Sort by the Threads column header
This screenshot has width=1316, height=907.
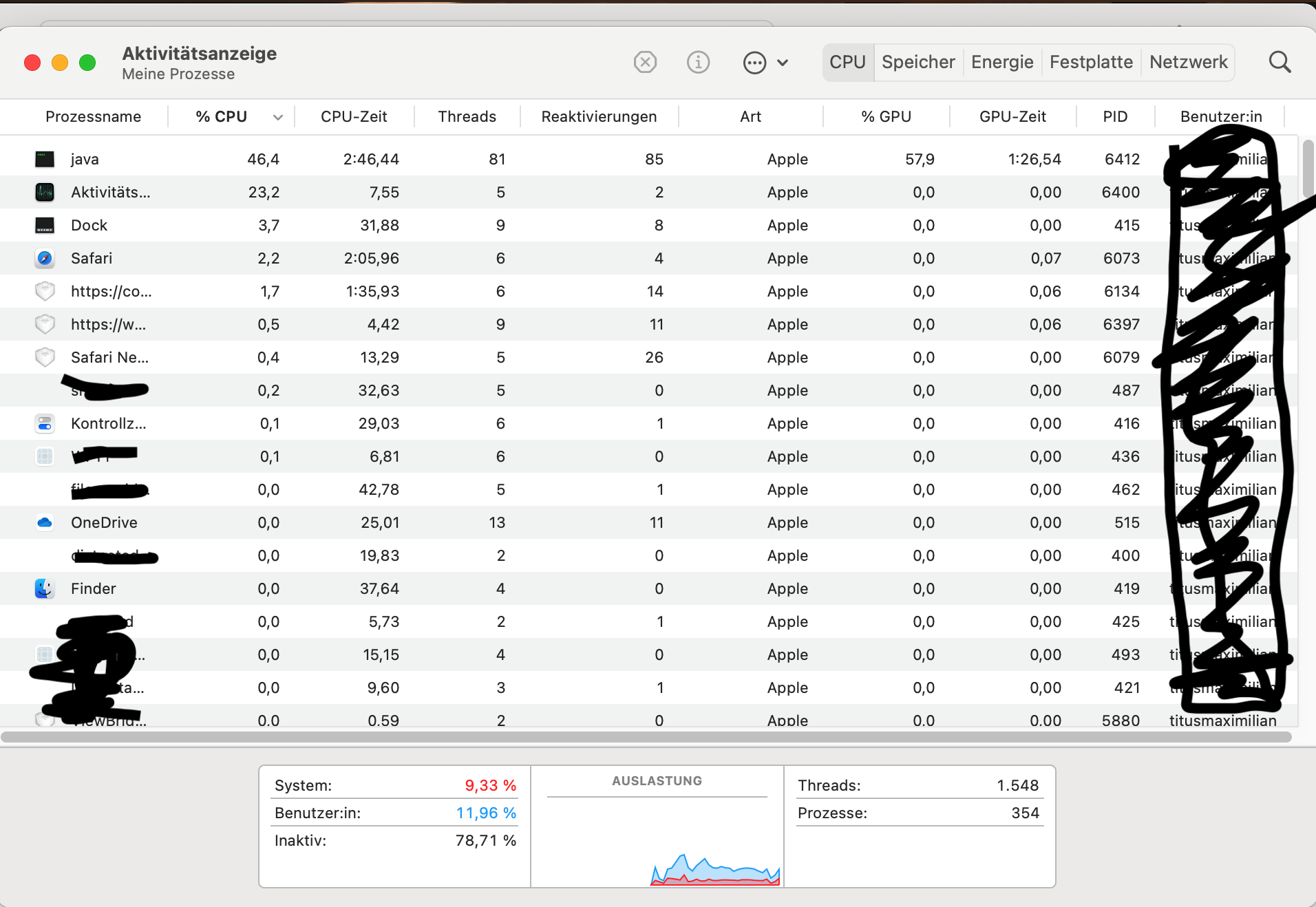coord(467,117)
